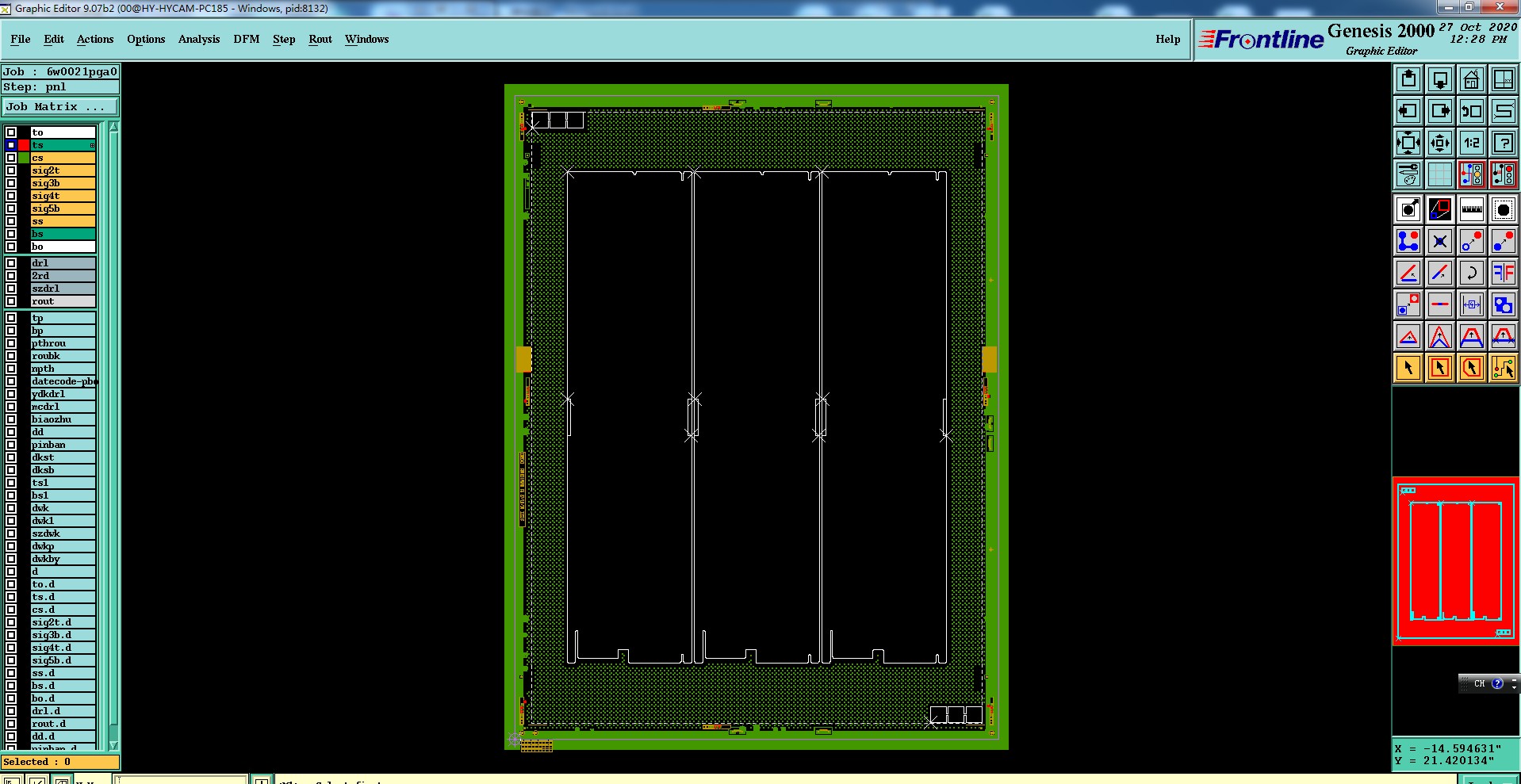Screen dimensions: 1521x784
Task: Toggle the 'sig4t' layer checkbox
Action: tap(11, 196)
